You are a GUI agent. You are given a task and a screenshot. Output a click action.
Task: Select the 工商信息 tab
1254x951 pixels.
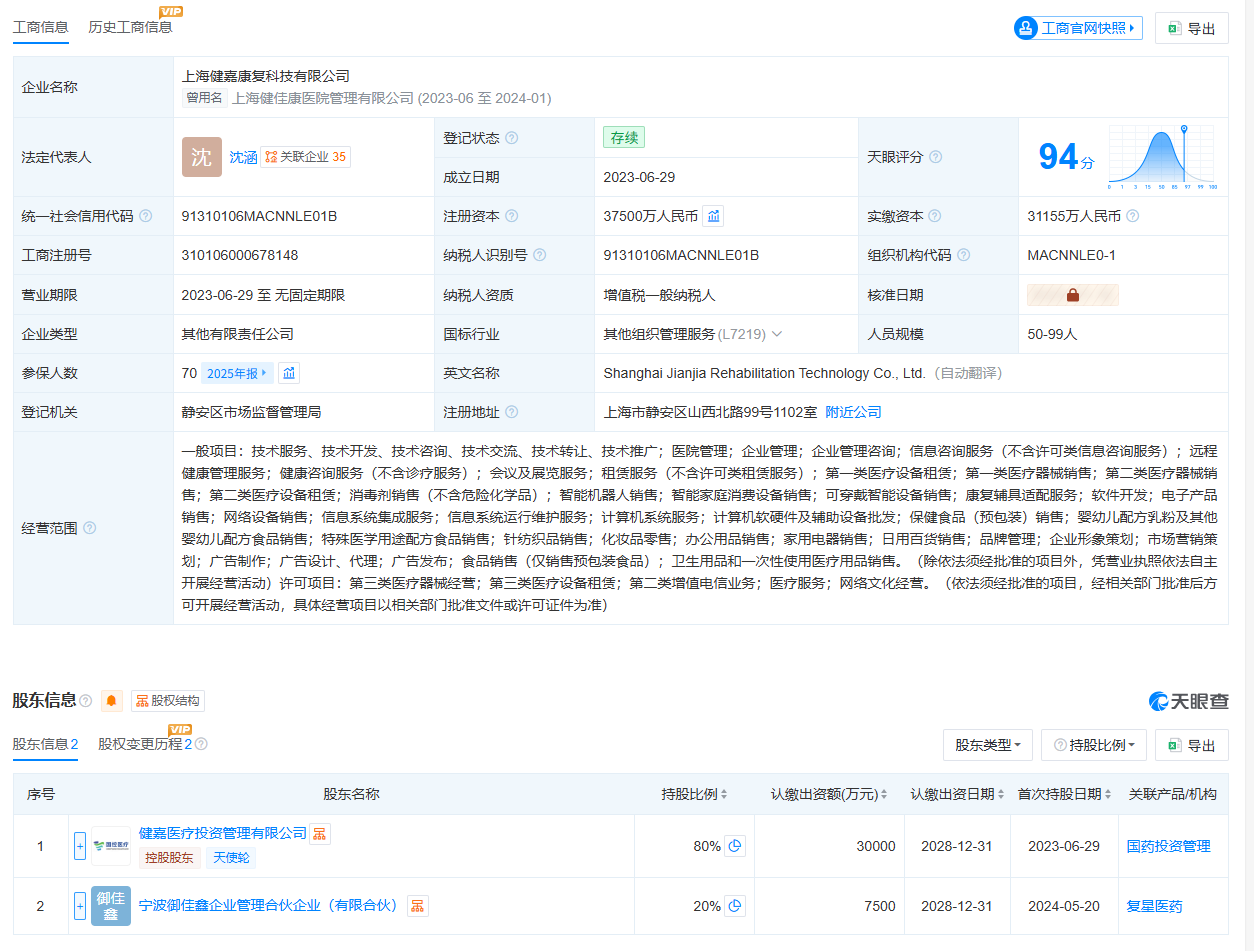point(40,27)
